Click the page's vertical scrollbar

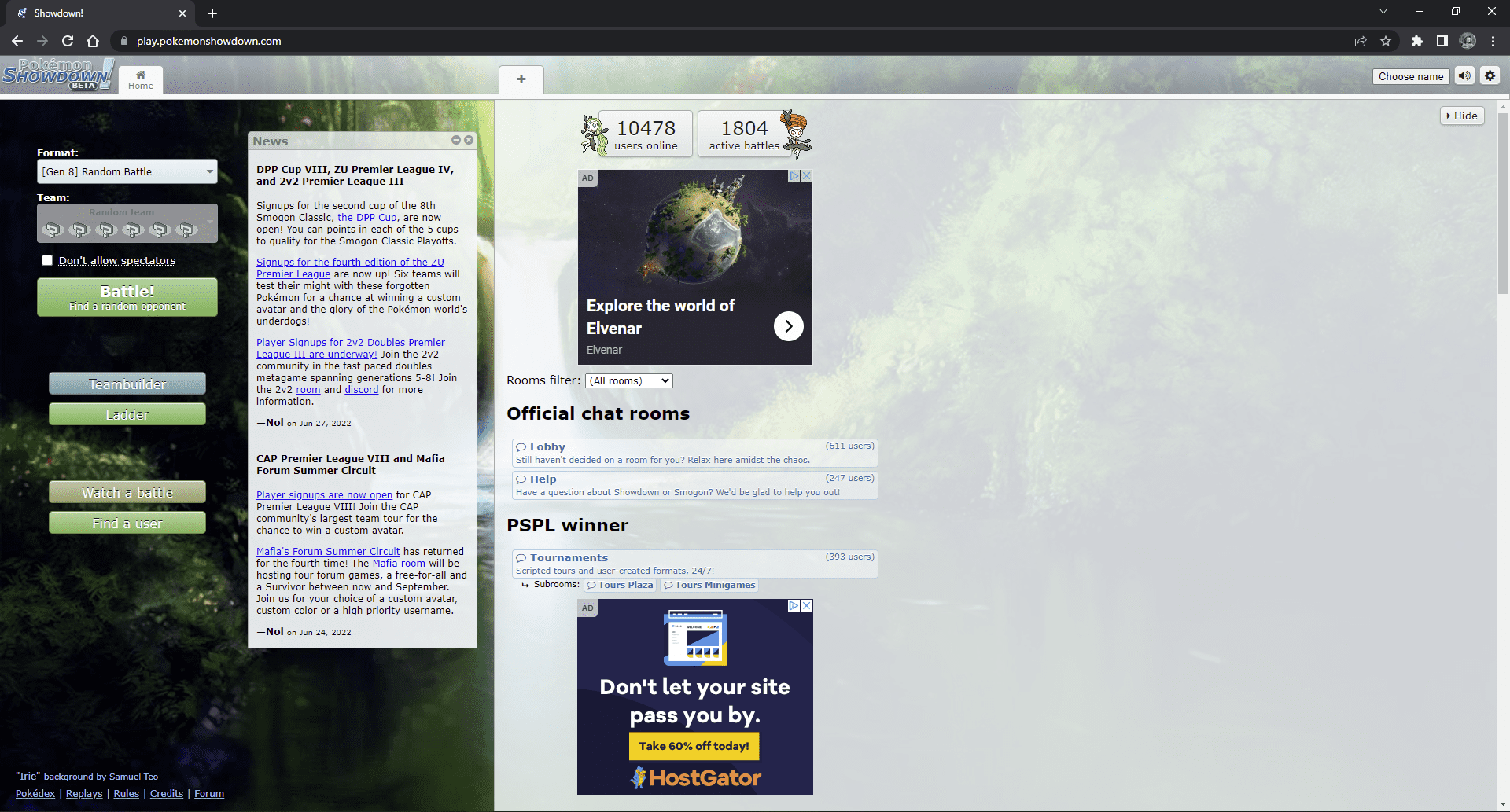[1503, 204]
